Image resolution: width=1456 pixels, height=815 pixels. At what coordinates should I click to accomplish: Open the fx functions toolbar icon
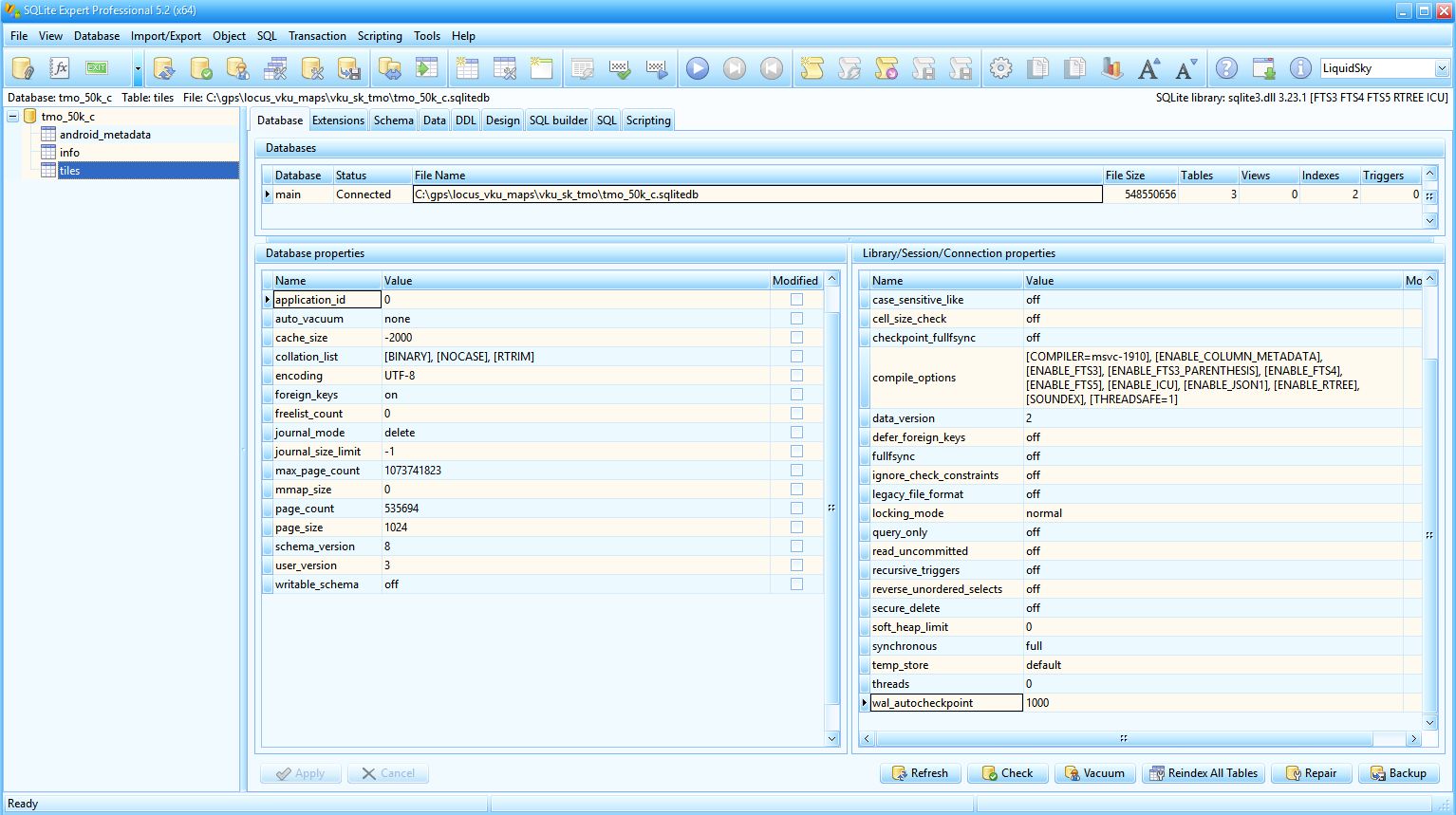pos(60,68)
